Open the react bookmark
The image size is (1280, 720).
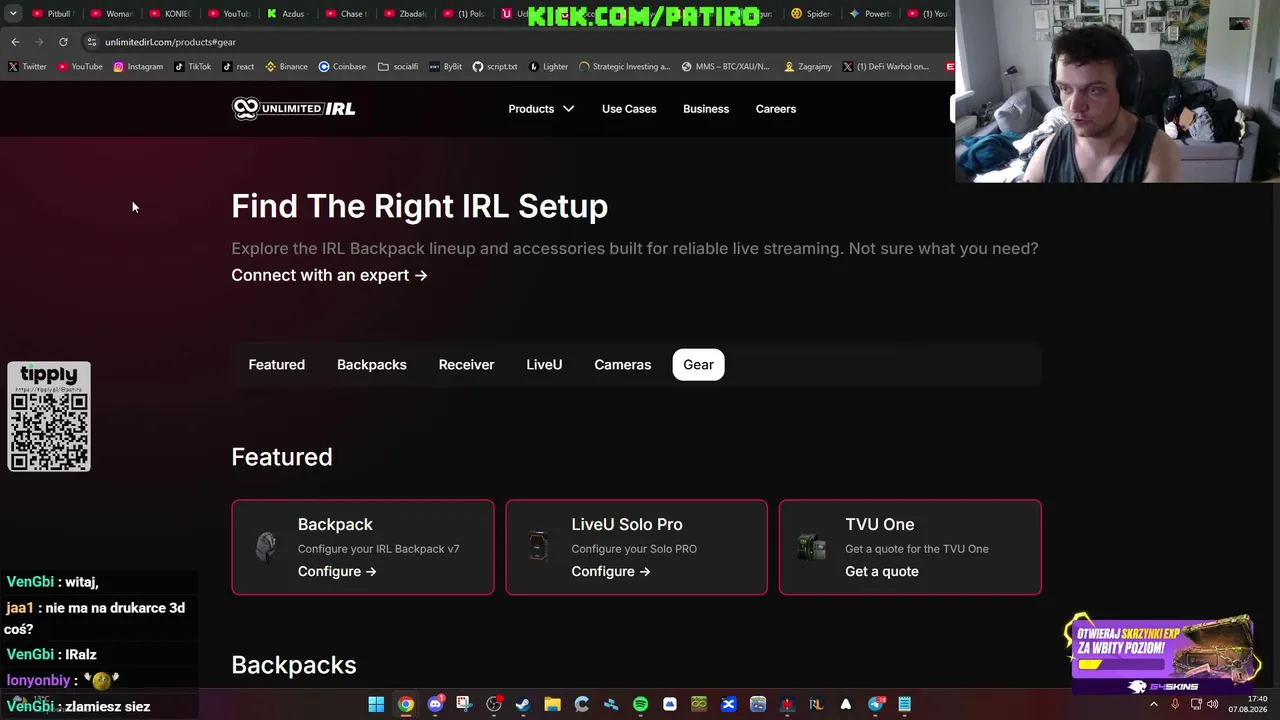coord(238,67)
